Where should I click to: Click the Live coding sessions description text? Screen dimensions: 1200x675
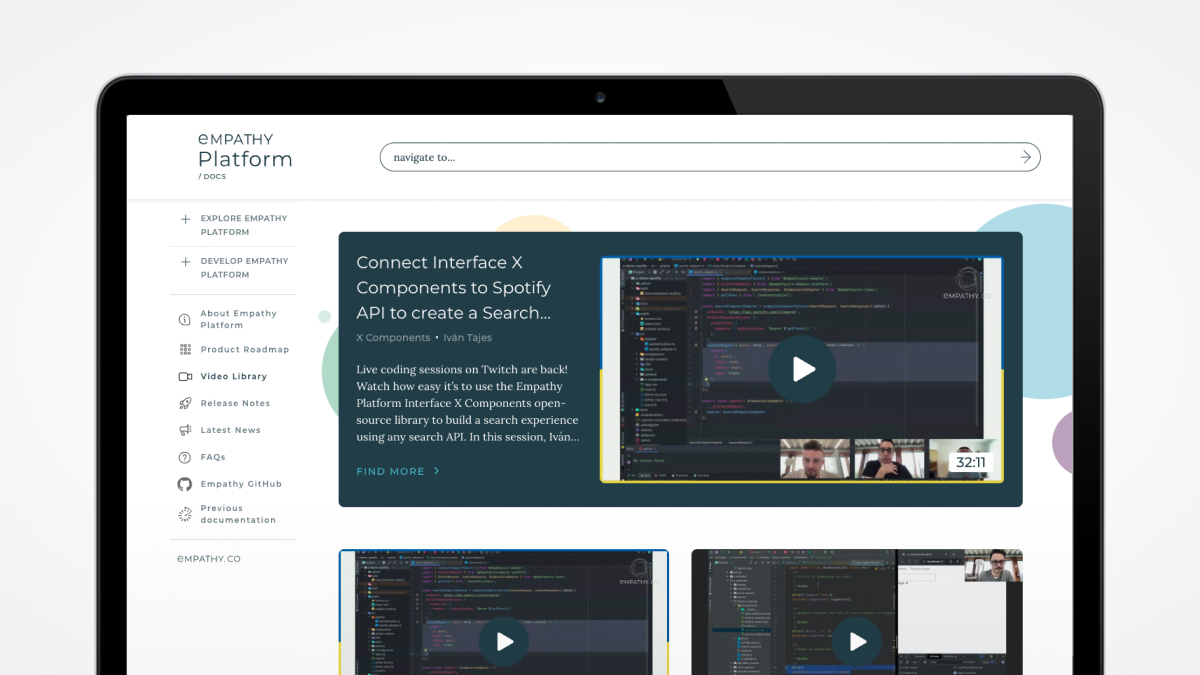(x=468, y=403)
